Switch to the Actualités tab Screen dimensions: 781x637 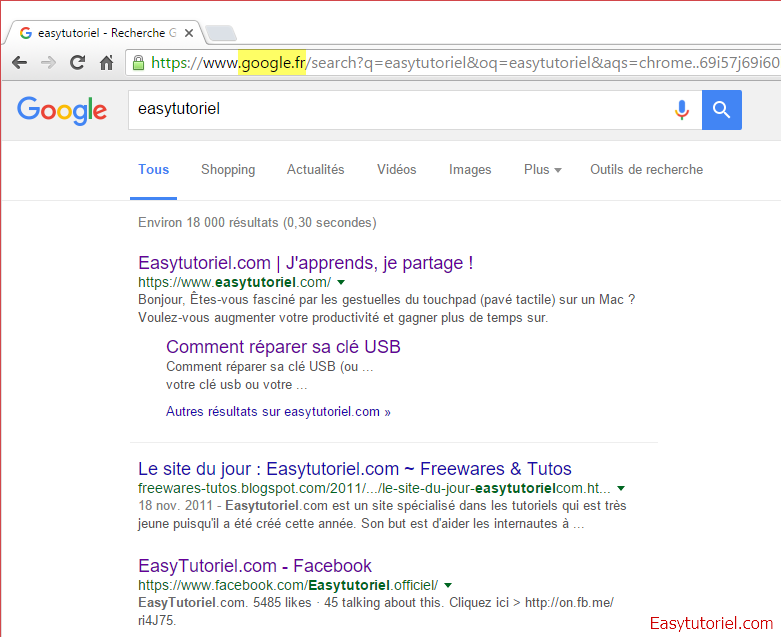point(315,169)
